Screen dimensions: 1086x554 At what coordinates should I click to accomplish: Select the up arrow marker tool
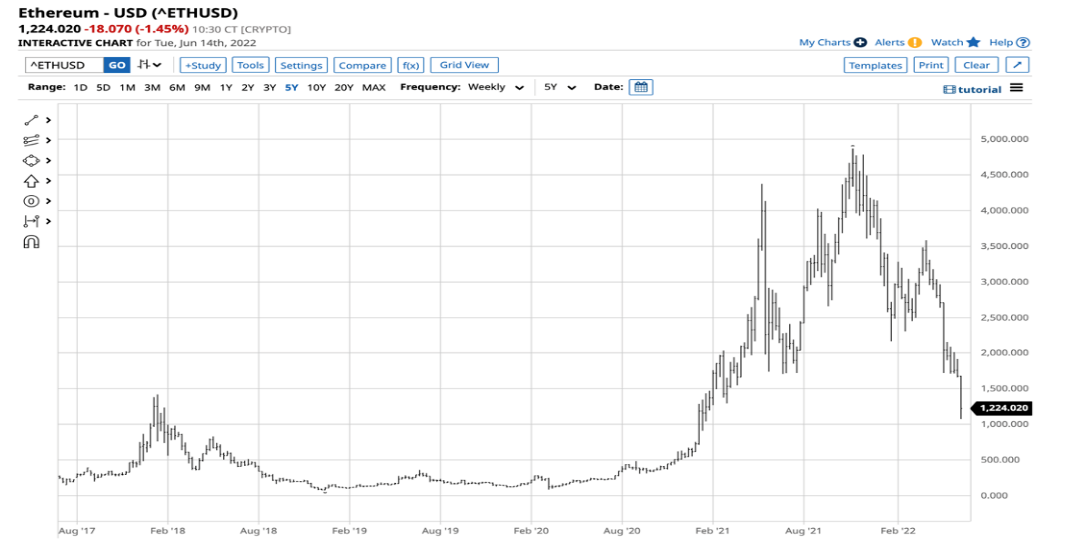31,181
